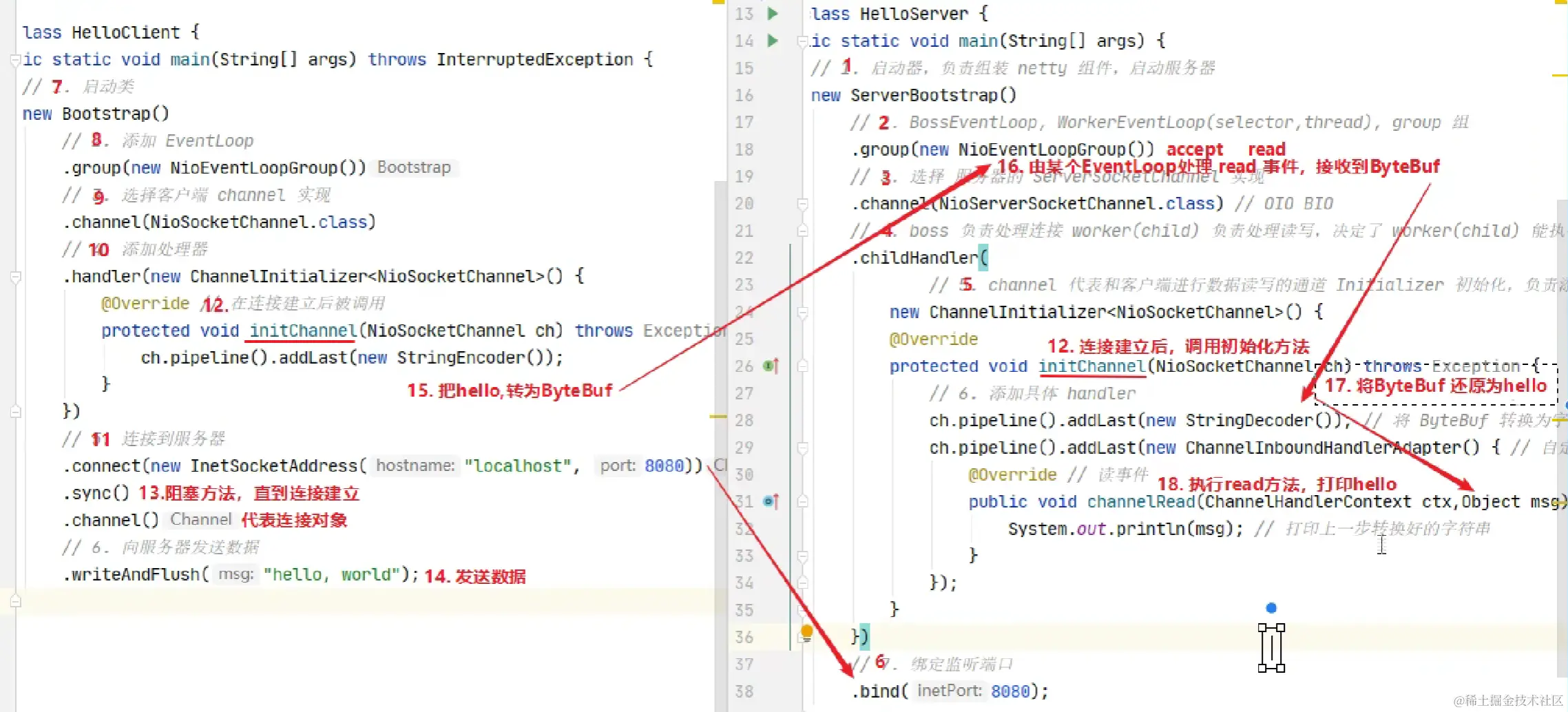Click ServerBootstrap() on line 16

coord(933,95)
